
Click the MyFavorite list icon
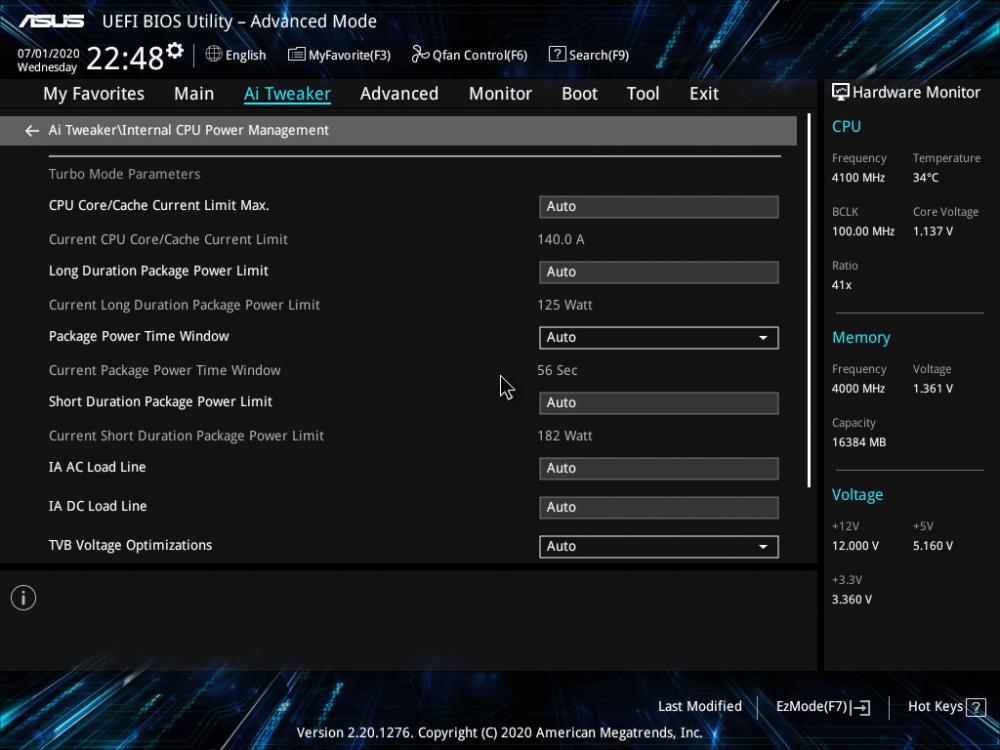pos(297,55)
